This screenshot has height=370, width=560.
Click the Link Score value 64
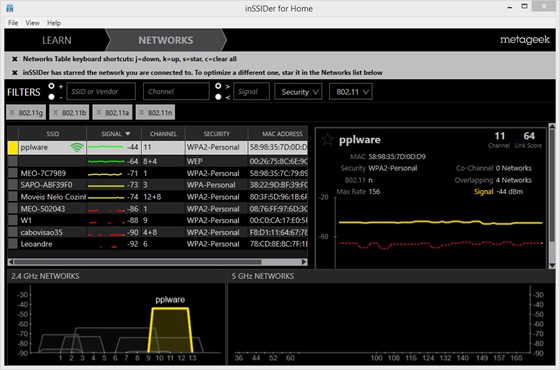[x=529, y=136]
